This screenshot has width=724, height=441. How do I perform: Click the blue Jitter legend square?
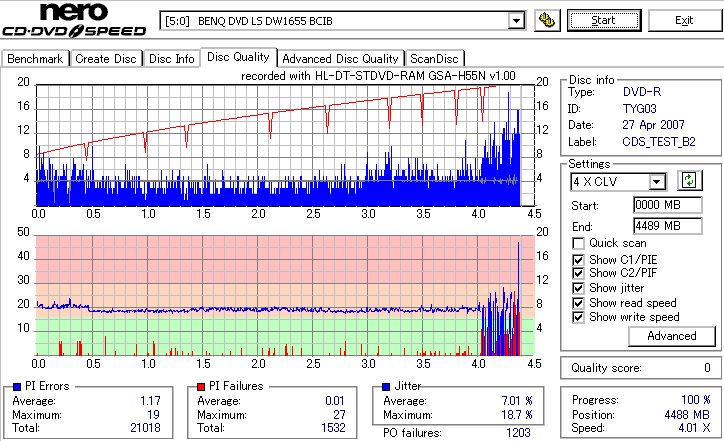(386, 387)
